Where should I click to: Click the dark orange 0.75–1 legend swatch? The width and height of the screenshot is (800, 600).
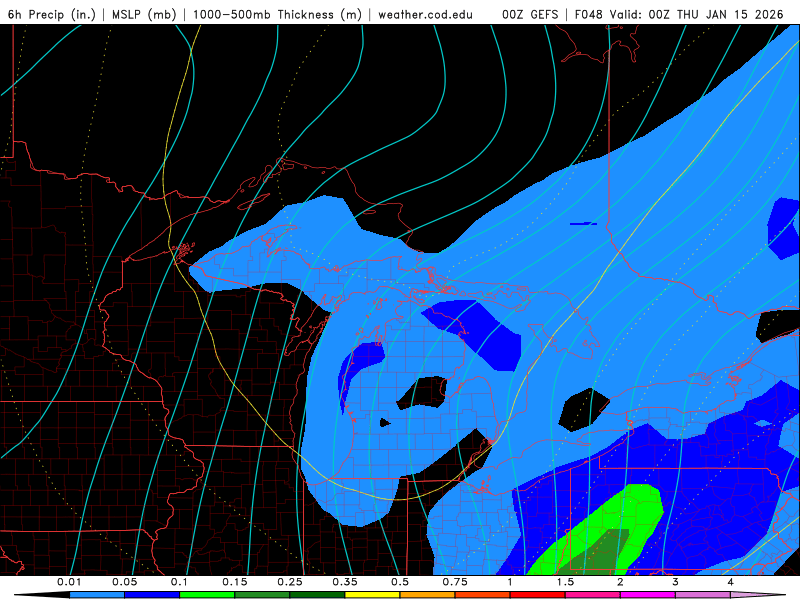tap(483, 595)
